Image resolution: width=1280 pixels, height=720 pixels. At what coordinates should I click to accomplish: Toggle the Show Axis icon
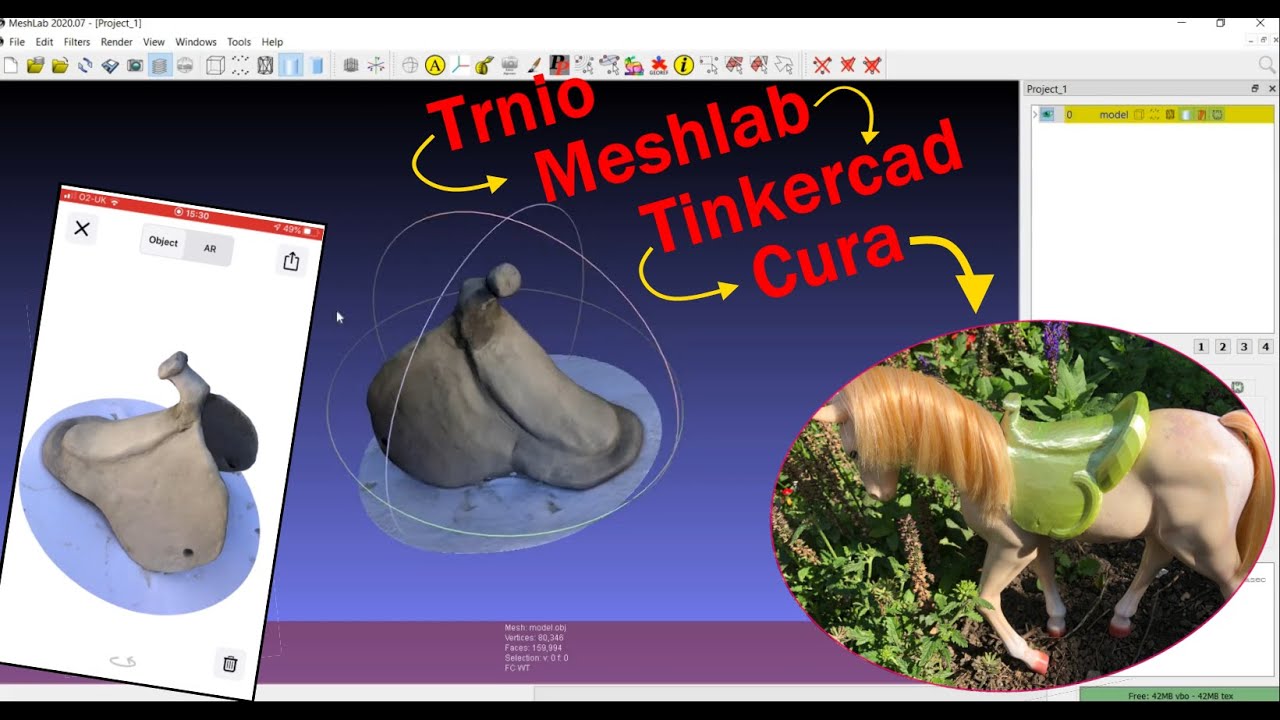[x=376, y=66]
